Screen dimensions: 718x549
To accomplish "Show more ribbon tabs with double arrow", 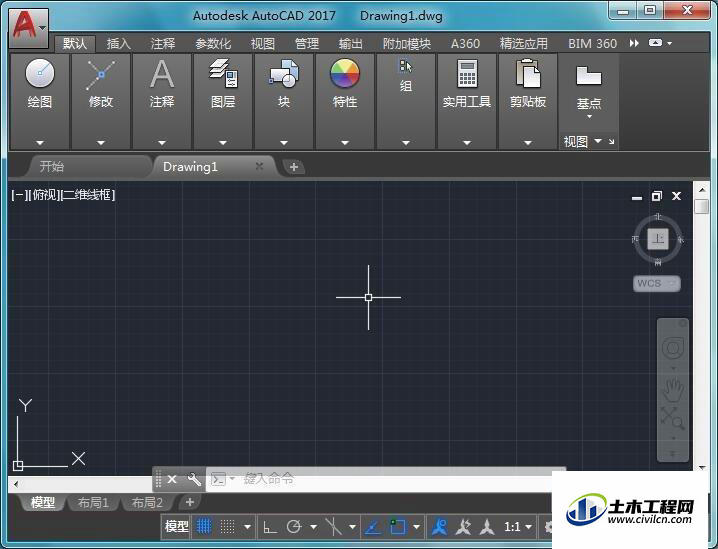I will coord(634,43).
